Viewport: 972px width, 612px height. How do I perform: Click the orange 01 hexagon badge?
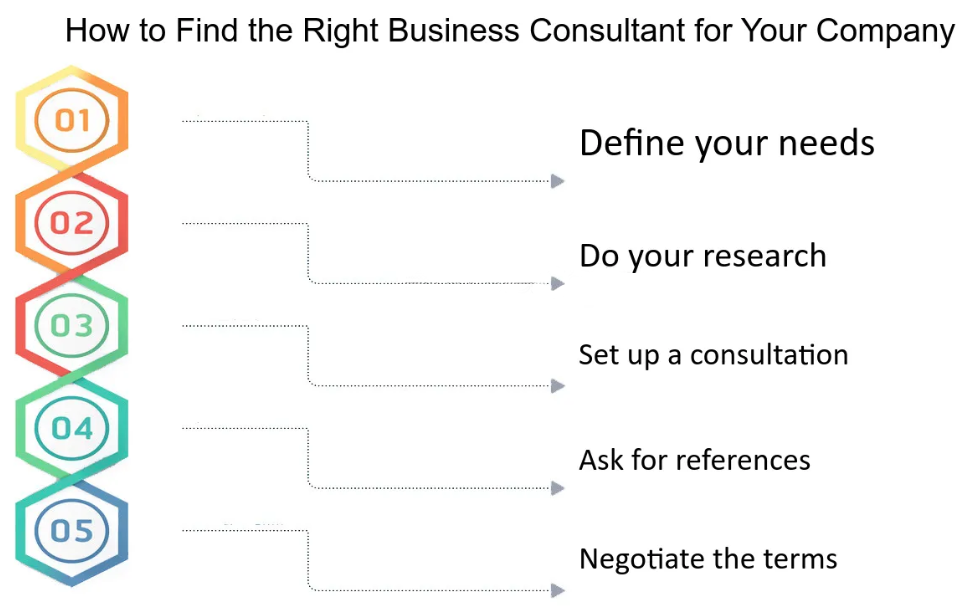pyautogui.click(x=72, y=119)
